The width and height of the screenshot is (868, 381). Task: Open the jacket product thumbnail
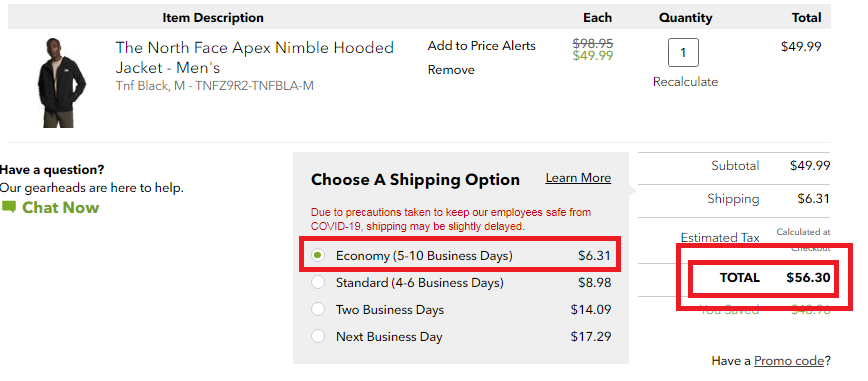(x=61, y=83)
